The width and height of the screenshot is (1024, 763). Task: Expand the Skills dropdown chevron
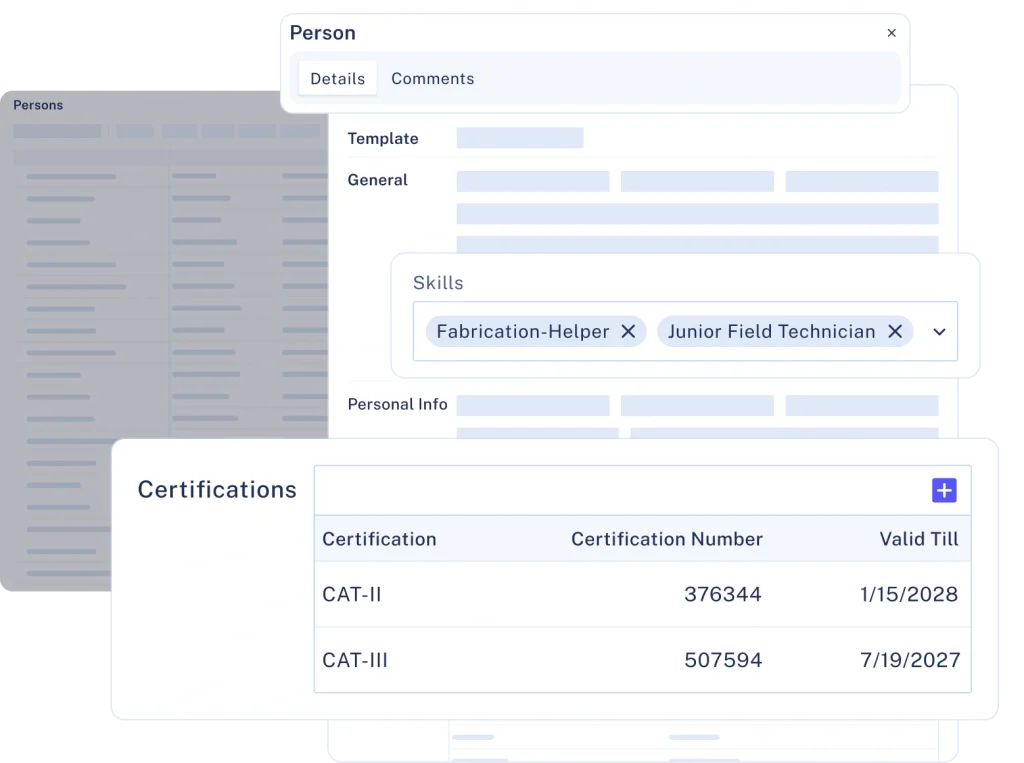(939, 332)
